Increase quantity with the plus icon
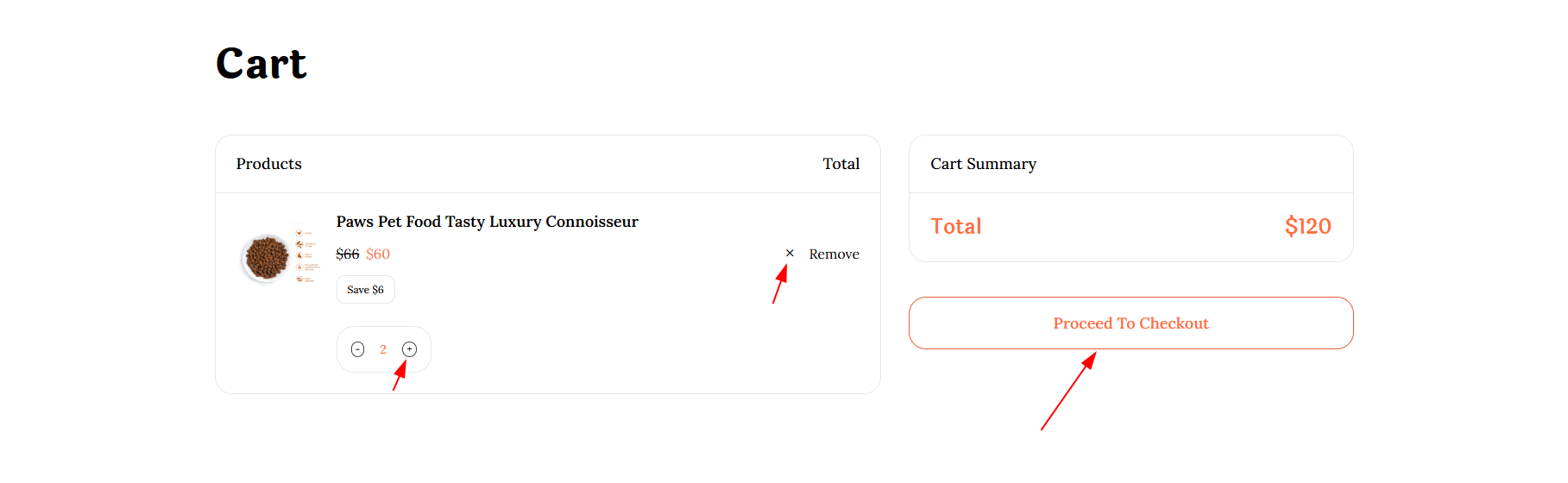This screenshot has height=483, width=1568. pos(410,349)
